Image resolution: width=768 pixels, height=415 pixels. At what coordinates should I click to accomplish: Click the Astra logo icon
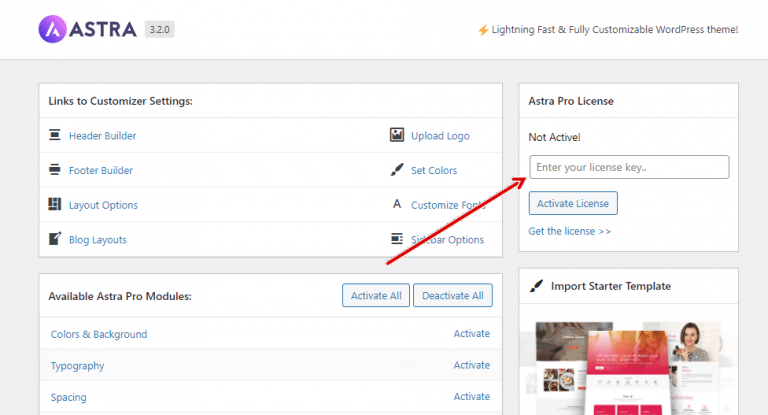[x=52, y=29]
